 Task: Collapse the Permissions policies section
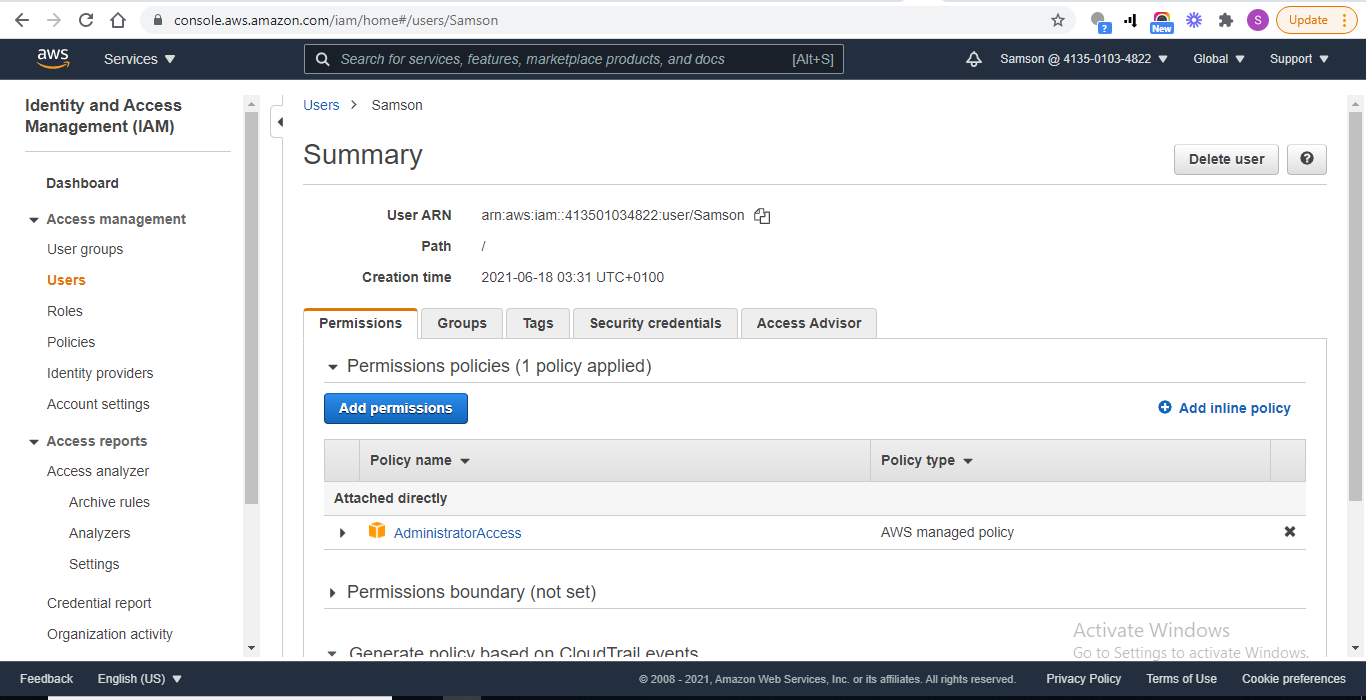332,366
